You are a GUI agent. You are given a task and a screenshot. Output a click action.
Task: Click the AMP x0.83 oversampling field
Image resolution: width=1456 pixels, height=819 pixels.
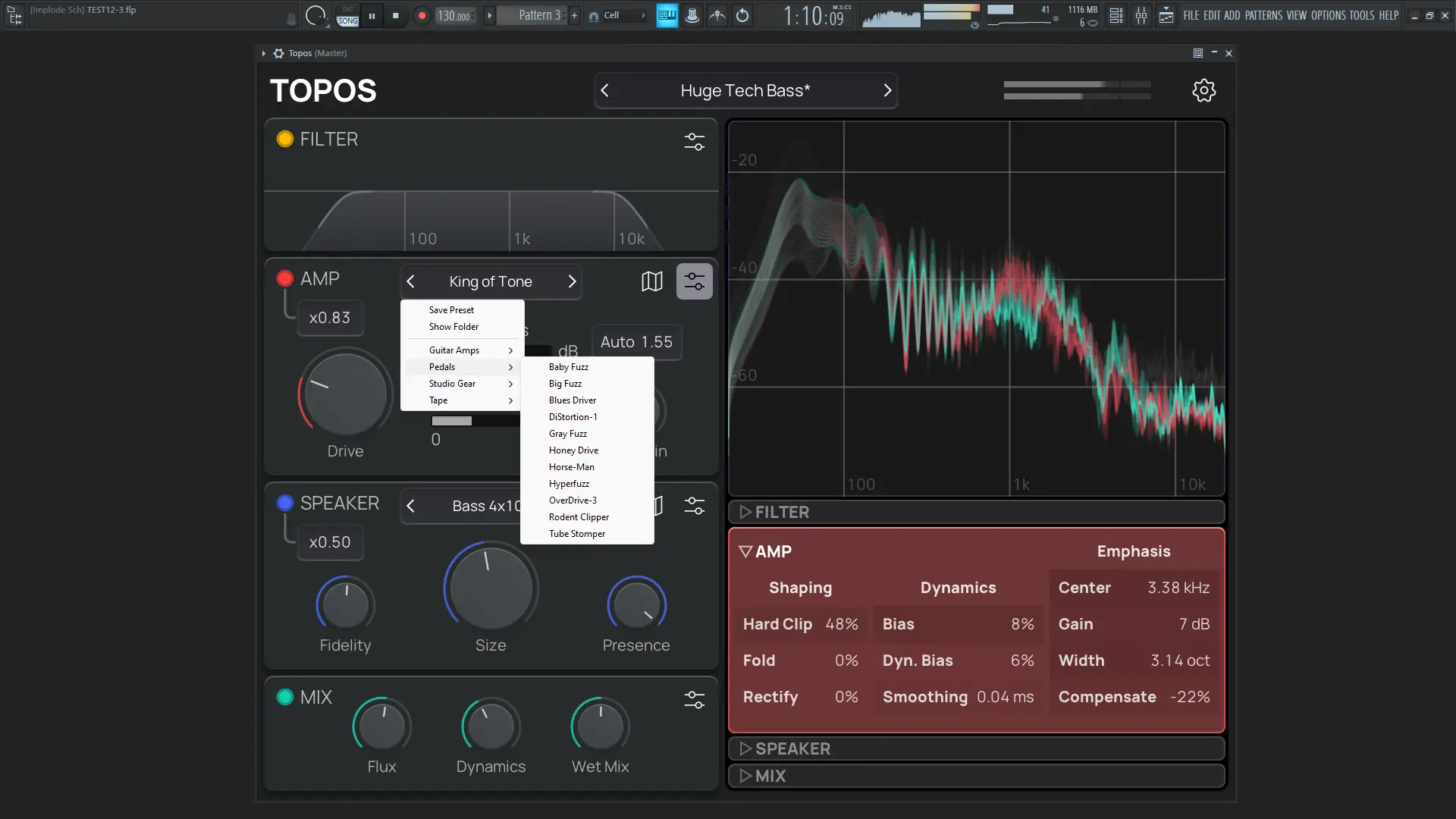point(330,318)
